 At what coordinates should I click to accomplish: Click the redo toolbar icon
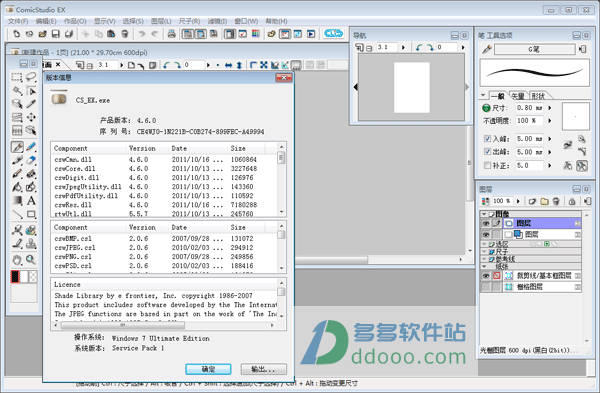tap(155, 34)
